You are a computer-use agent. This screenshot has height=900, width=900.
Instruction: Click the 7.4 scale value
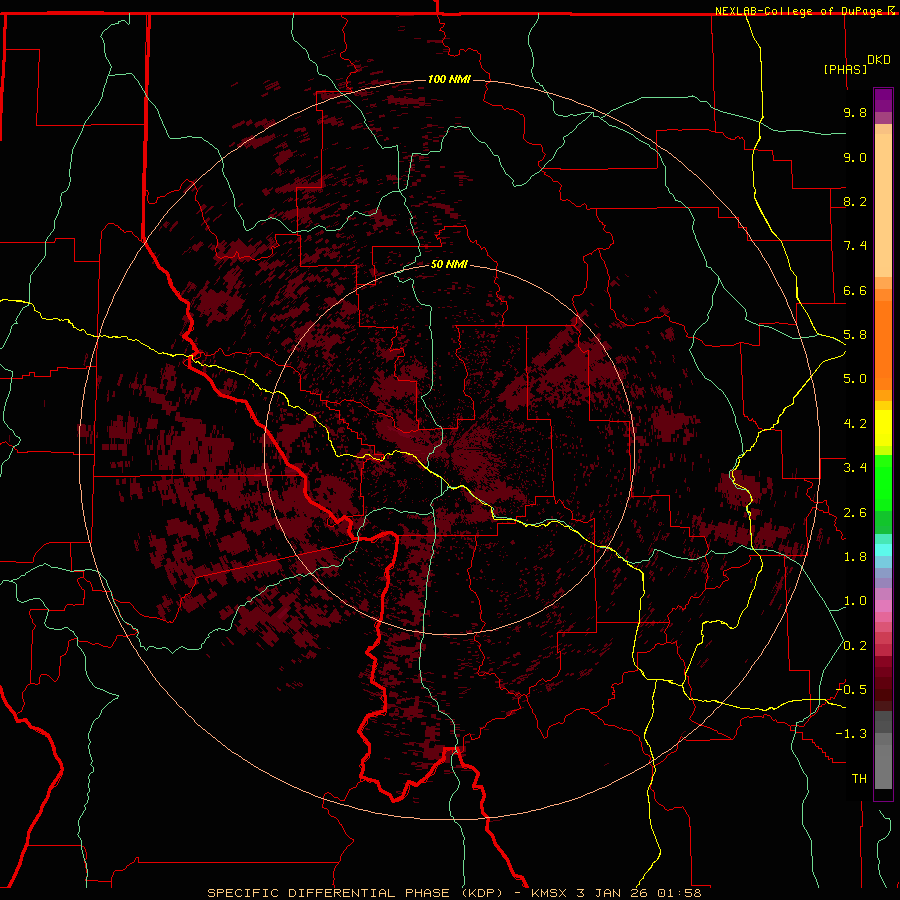pos(855,246)
